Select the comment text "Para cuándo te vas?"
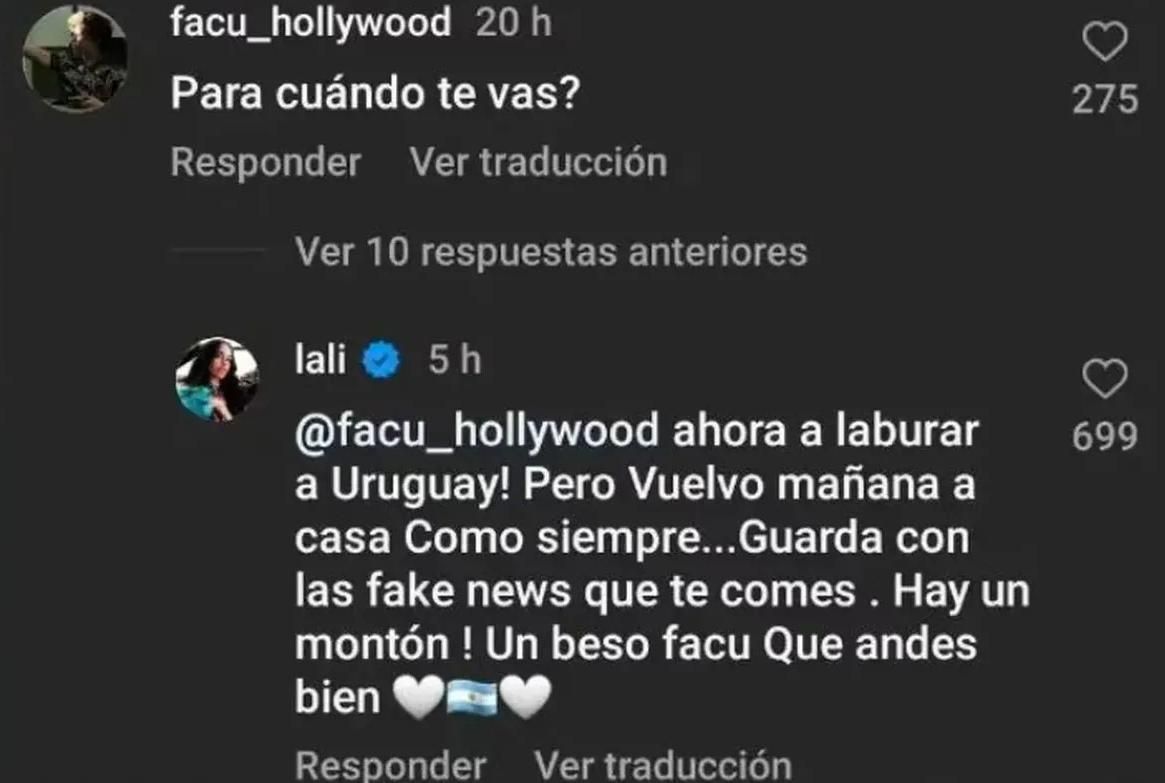This screenshot has width=1165, height=783. [375, 94]
